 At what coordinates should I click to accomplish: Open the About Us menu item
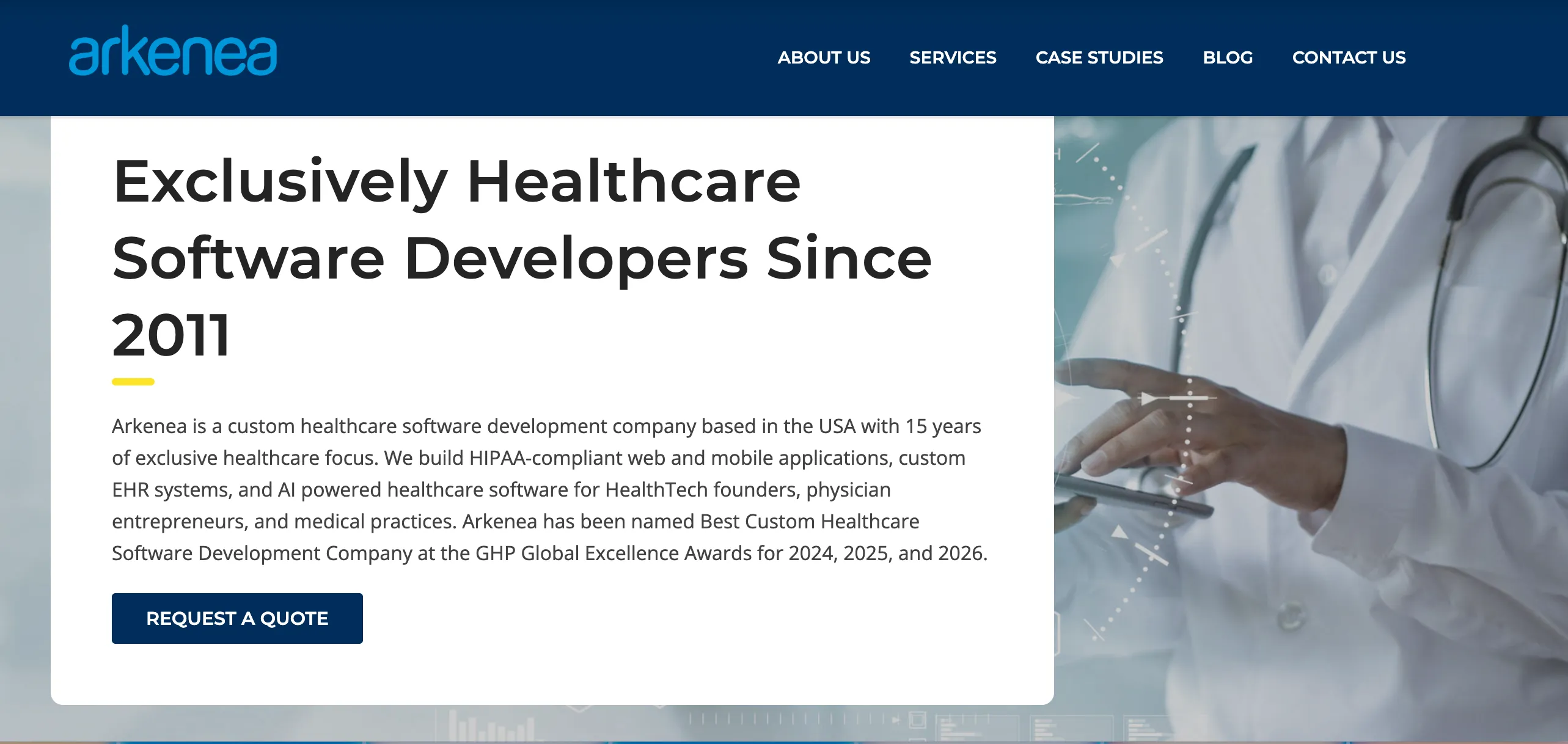tap(824, 57)
